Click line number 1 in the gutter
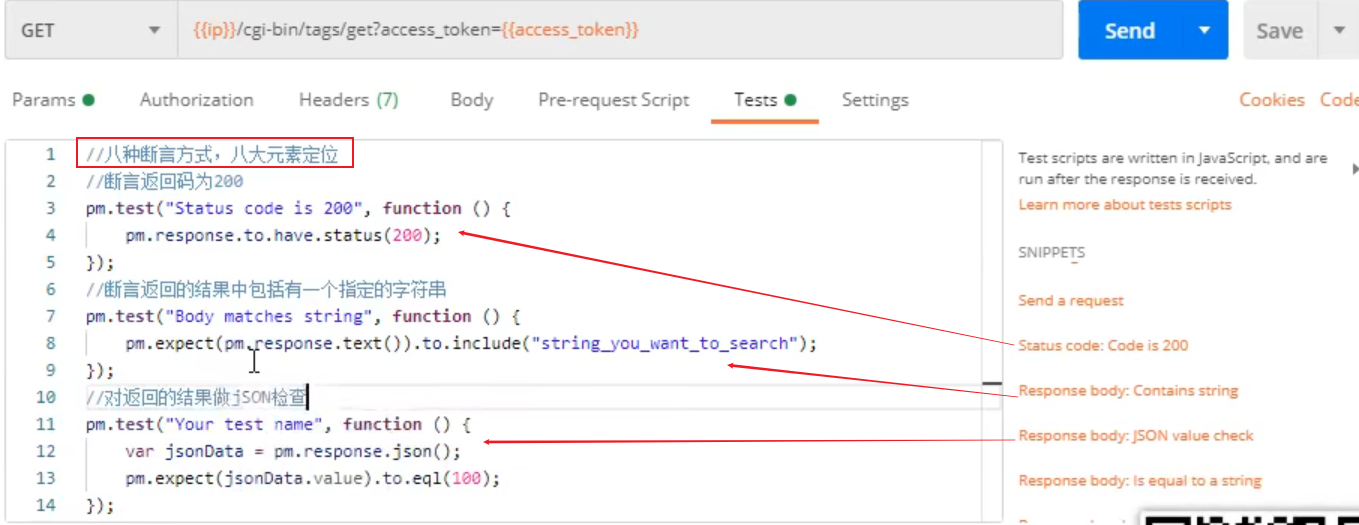 pyautogui.click(x=50, y=154)
